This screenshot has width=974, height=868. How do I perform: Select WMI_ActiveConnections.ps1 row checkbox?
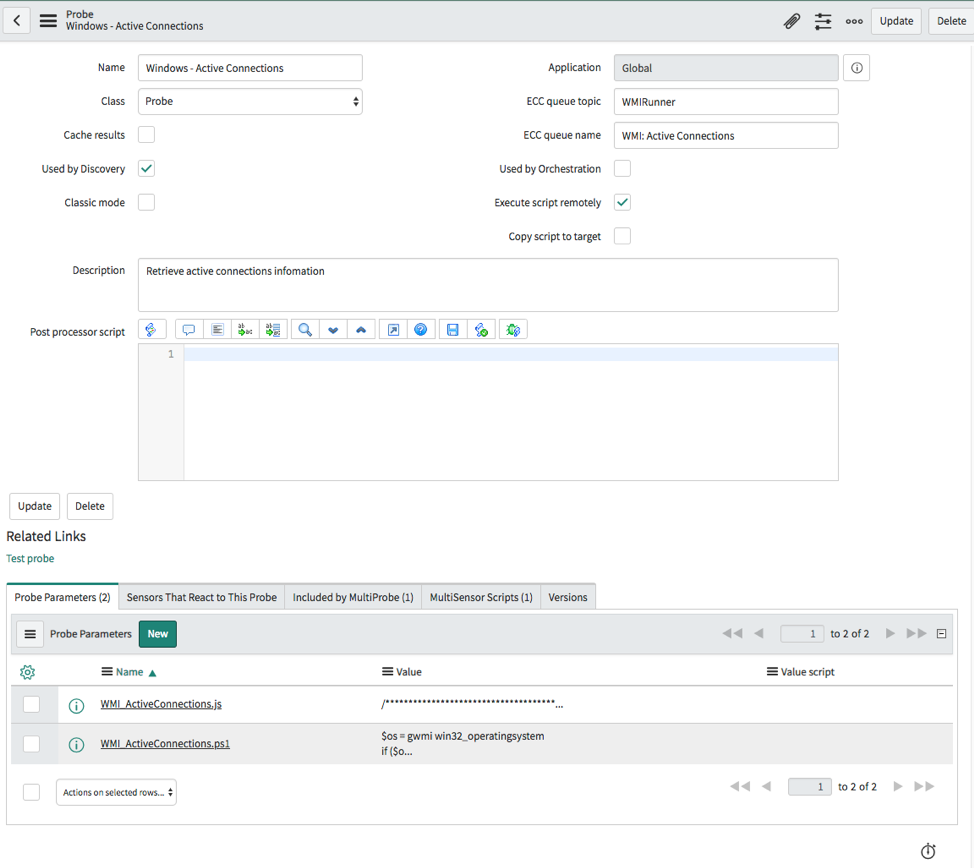(31, 744)
